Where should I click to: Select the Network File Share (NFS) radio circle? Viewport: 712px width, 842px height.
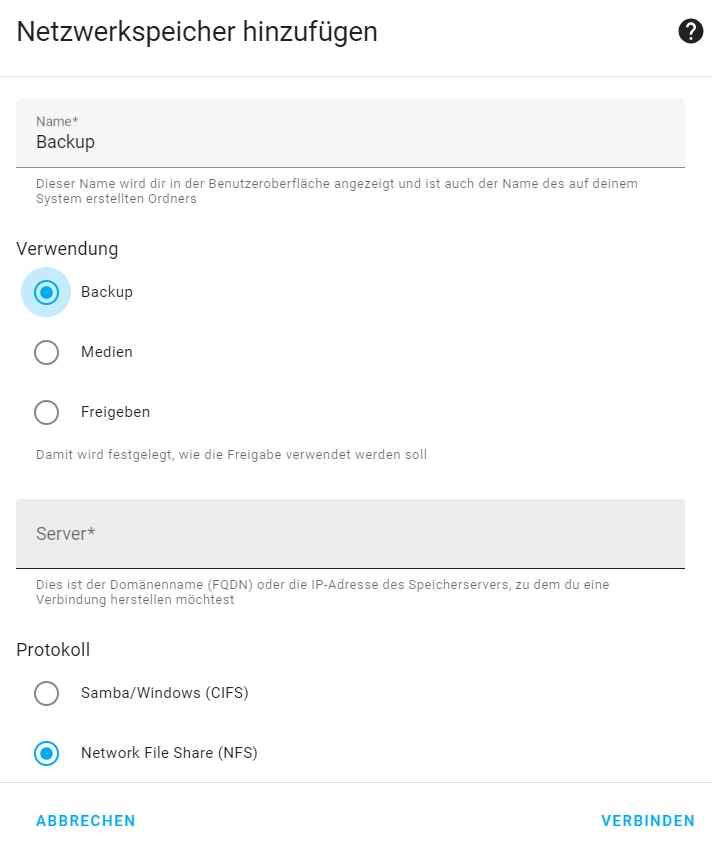(46, 753)
